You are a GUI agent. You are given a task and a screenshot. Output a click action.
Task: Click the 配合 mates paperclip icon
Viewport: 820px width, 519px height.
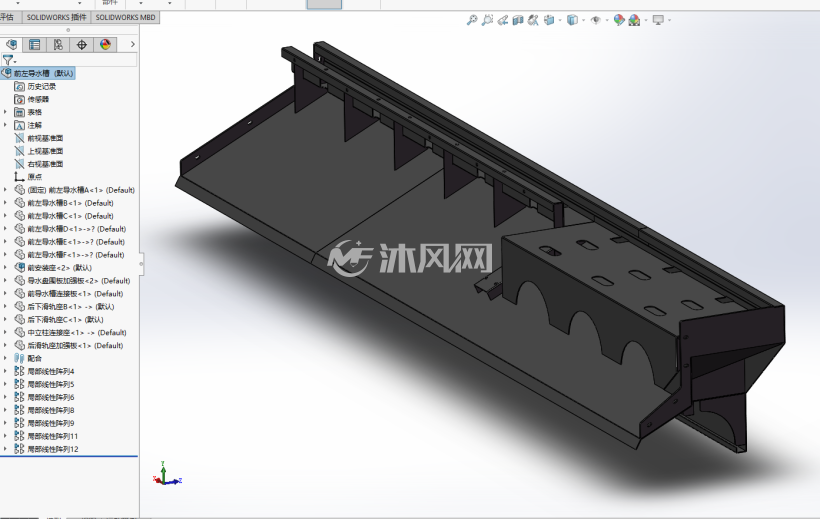(x=19, y=358)
